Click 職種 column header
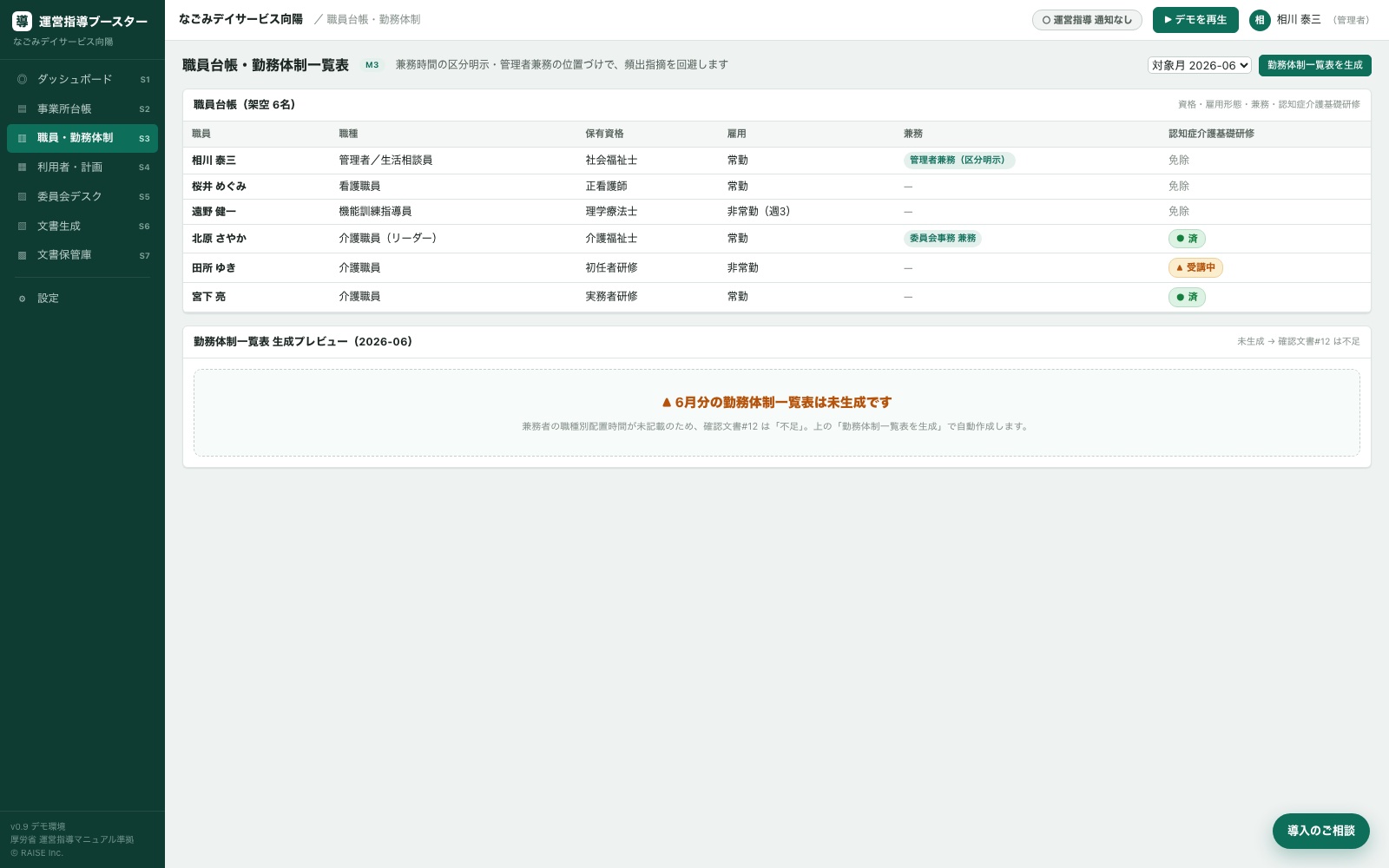This screenshot has height=868, width=1389. pos(348,134)
